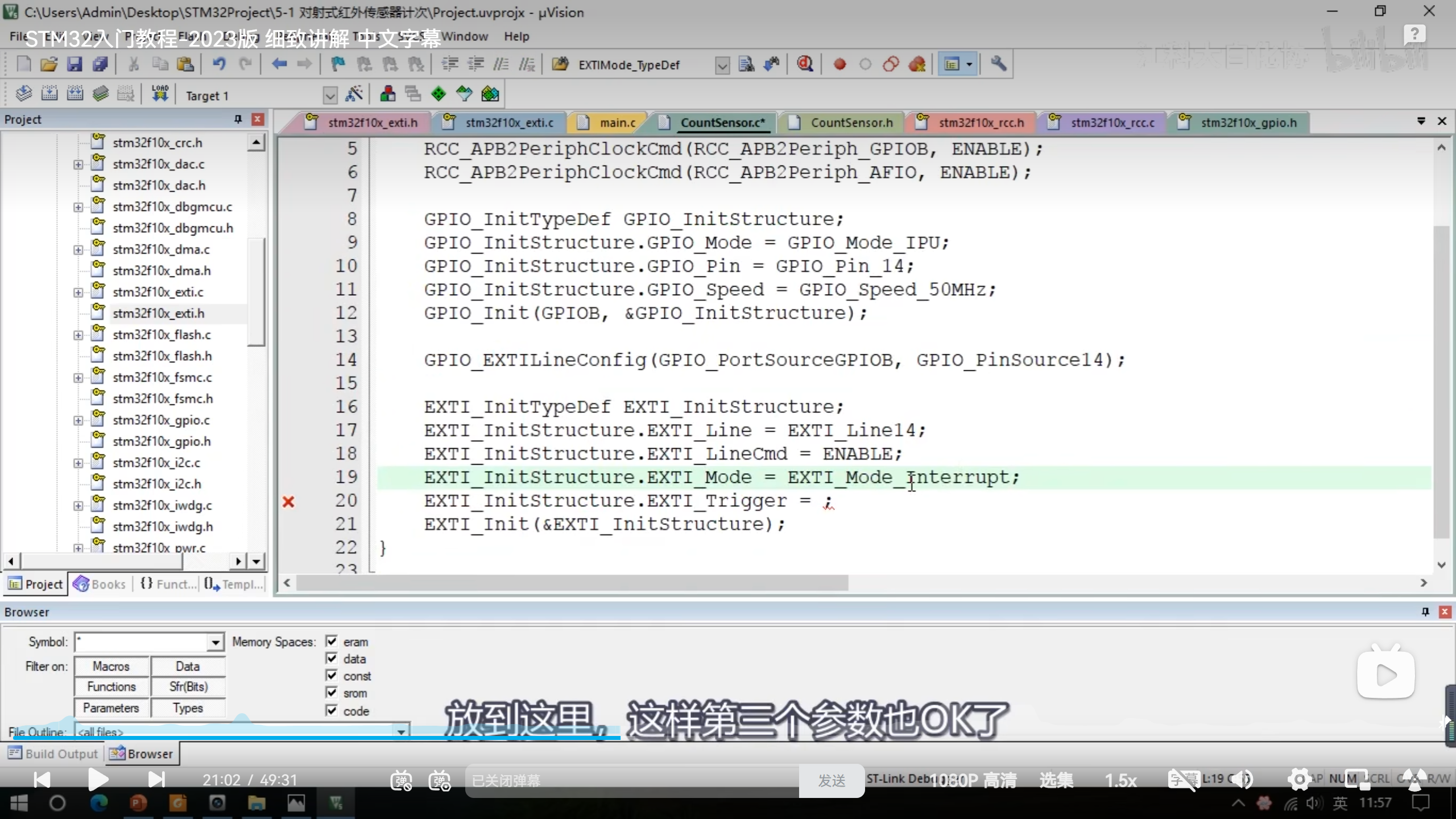This screenshot has height=819, width=1456.
Task: Open the Help menu
Action: click(516, 36)
